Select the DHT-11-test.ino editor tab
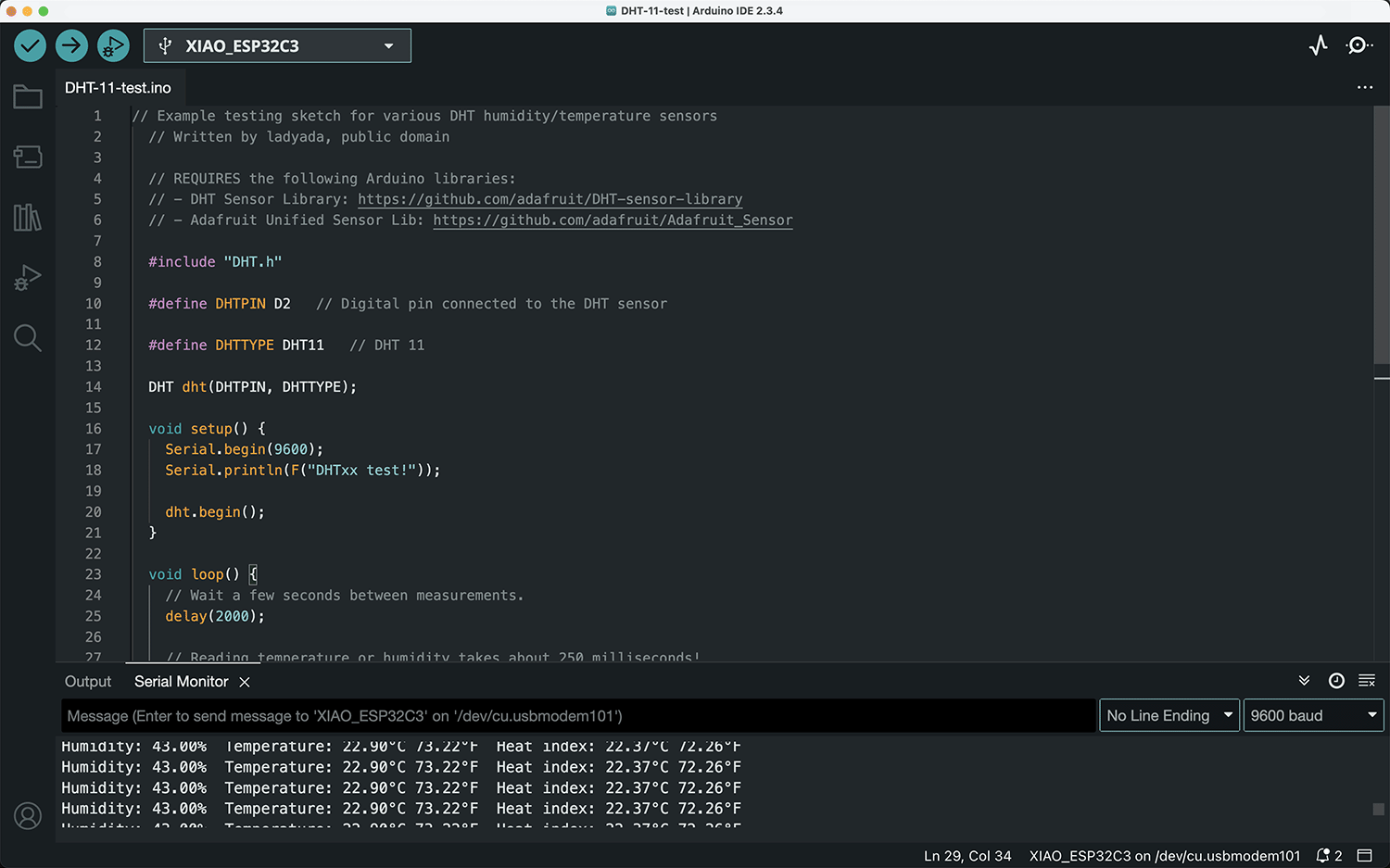This screenshot has height=868, width=1390. pos(118,87)
